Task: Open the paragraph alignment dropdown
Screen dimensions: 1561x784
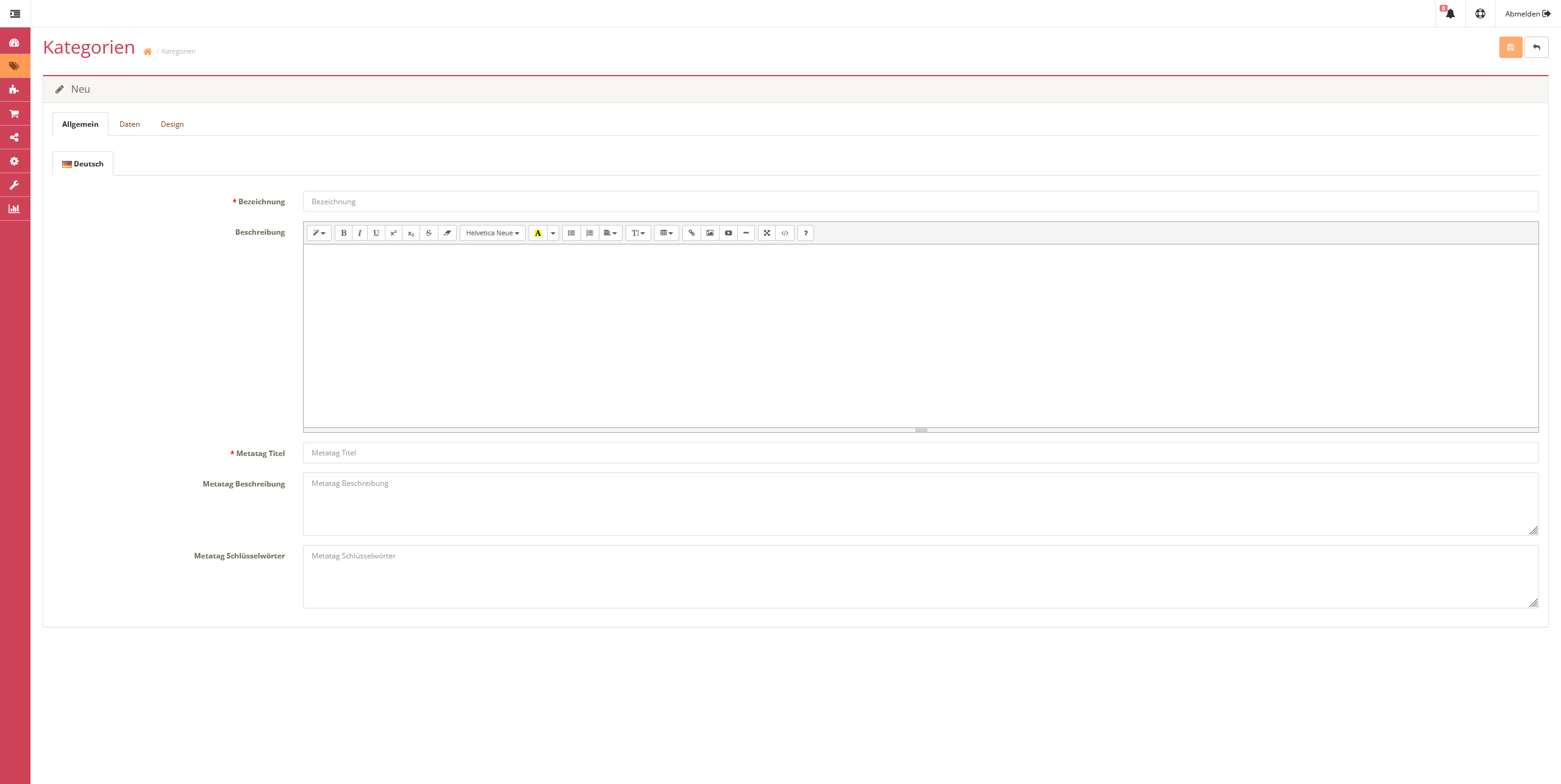Action: point(610,233)
